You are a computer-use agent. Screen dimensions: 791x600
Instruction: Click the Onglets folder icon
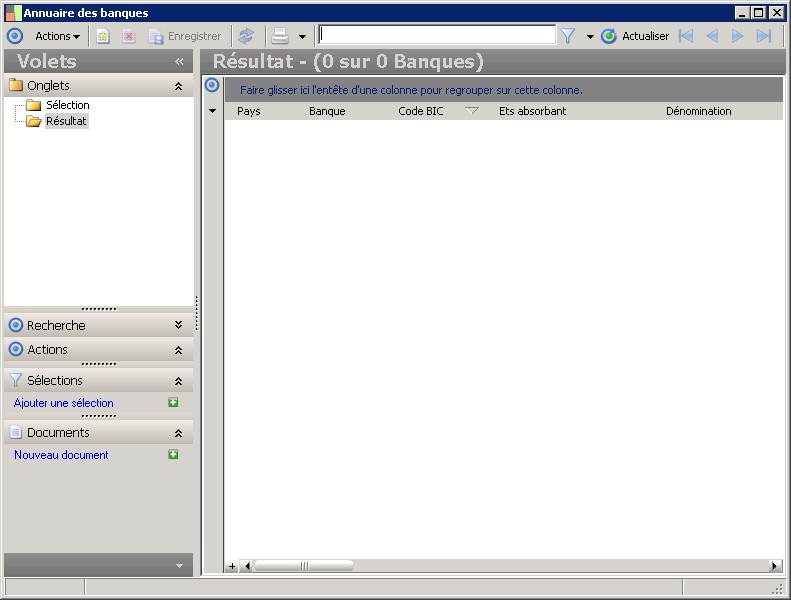coord(16,85)
